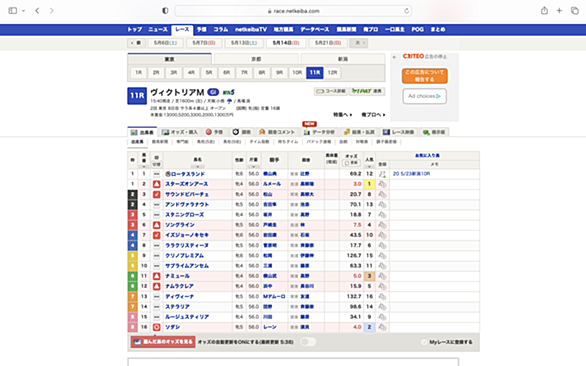Click the race.netkeiba.com address bar
586x366 pixels.
pos(293,11)
